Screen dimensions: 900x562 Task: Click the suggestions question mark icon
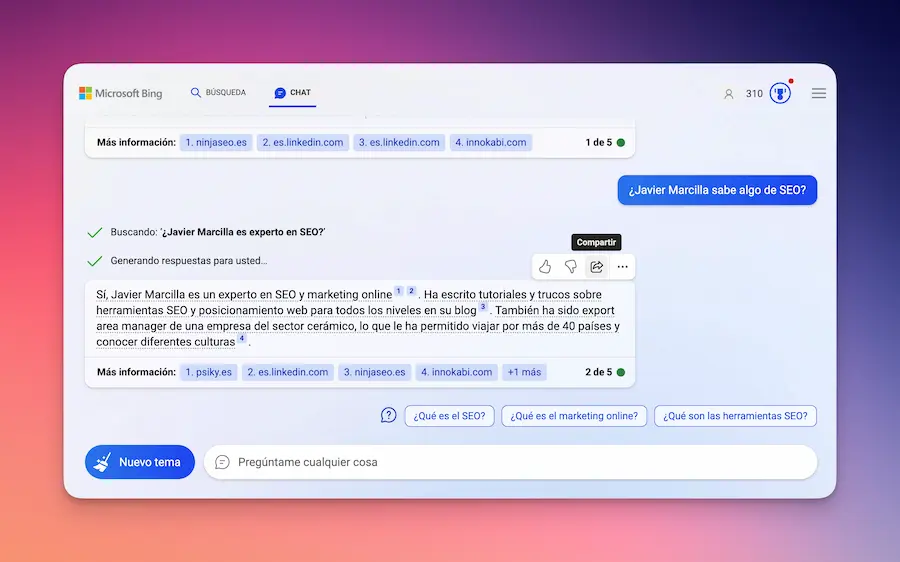click(389, 415)
